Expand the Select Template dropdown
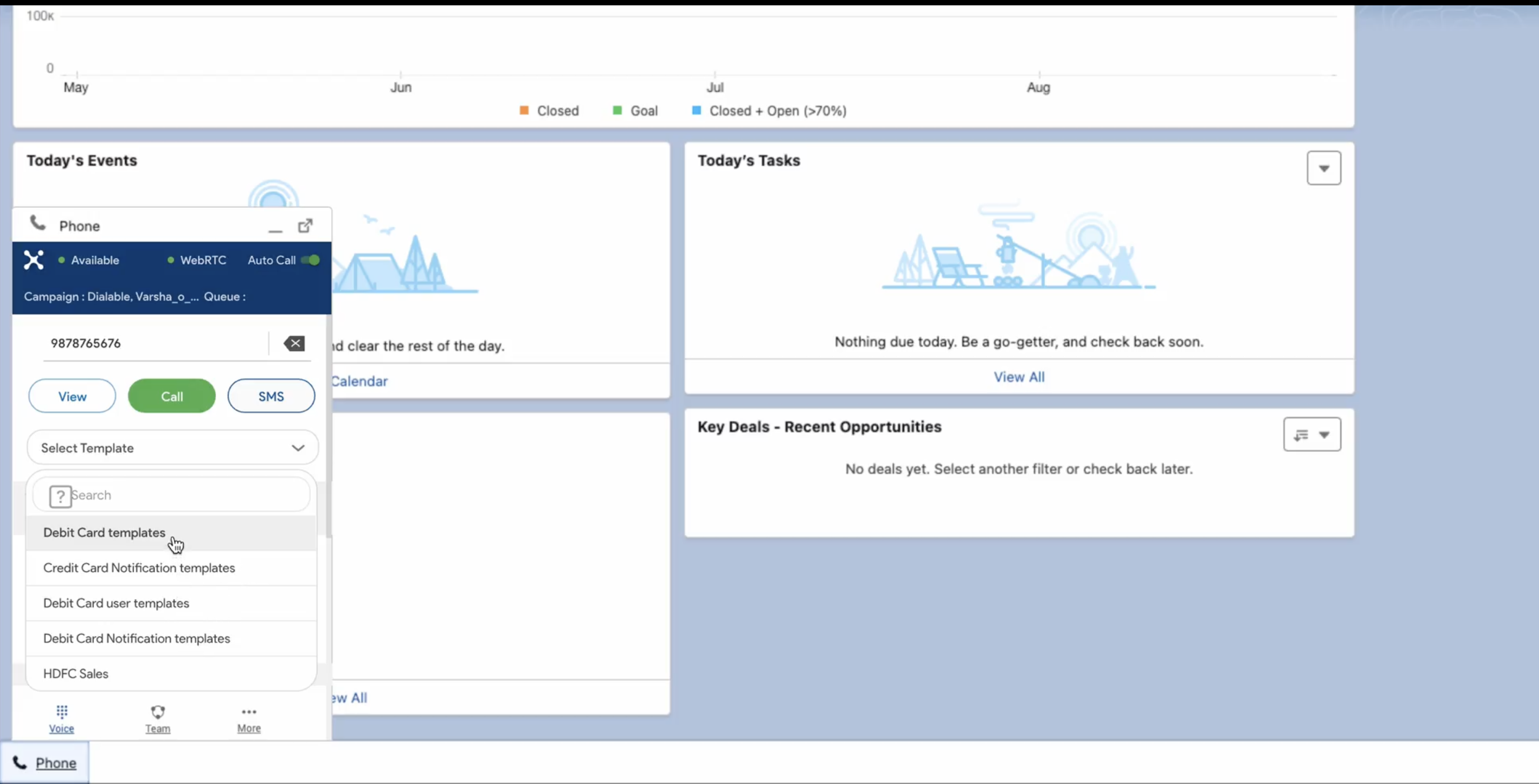Image resolution: width=1539 pixels, height=784 pixels. point(172,448)
